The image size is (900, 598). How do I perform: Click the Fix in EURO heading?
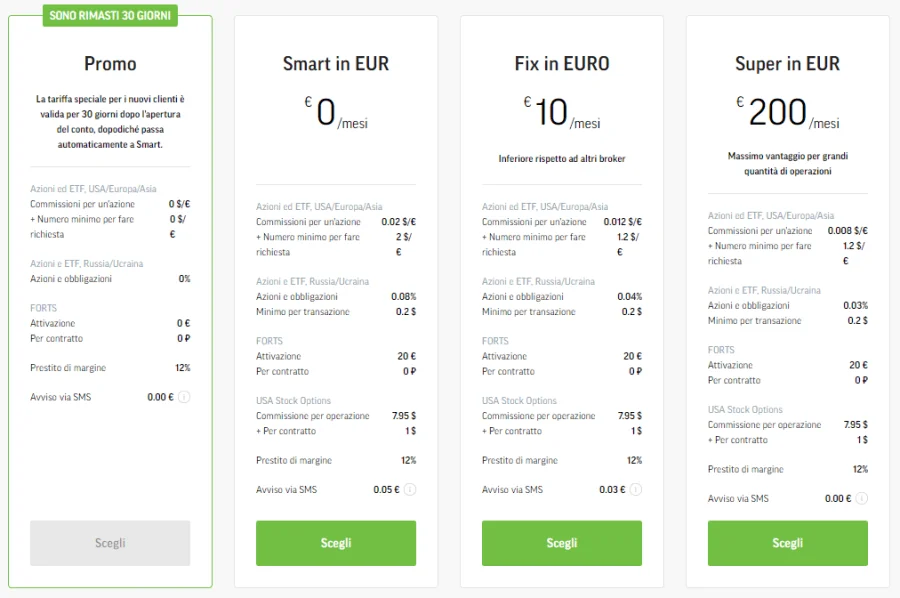(562, 64)
